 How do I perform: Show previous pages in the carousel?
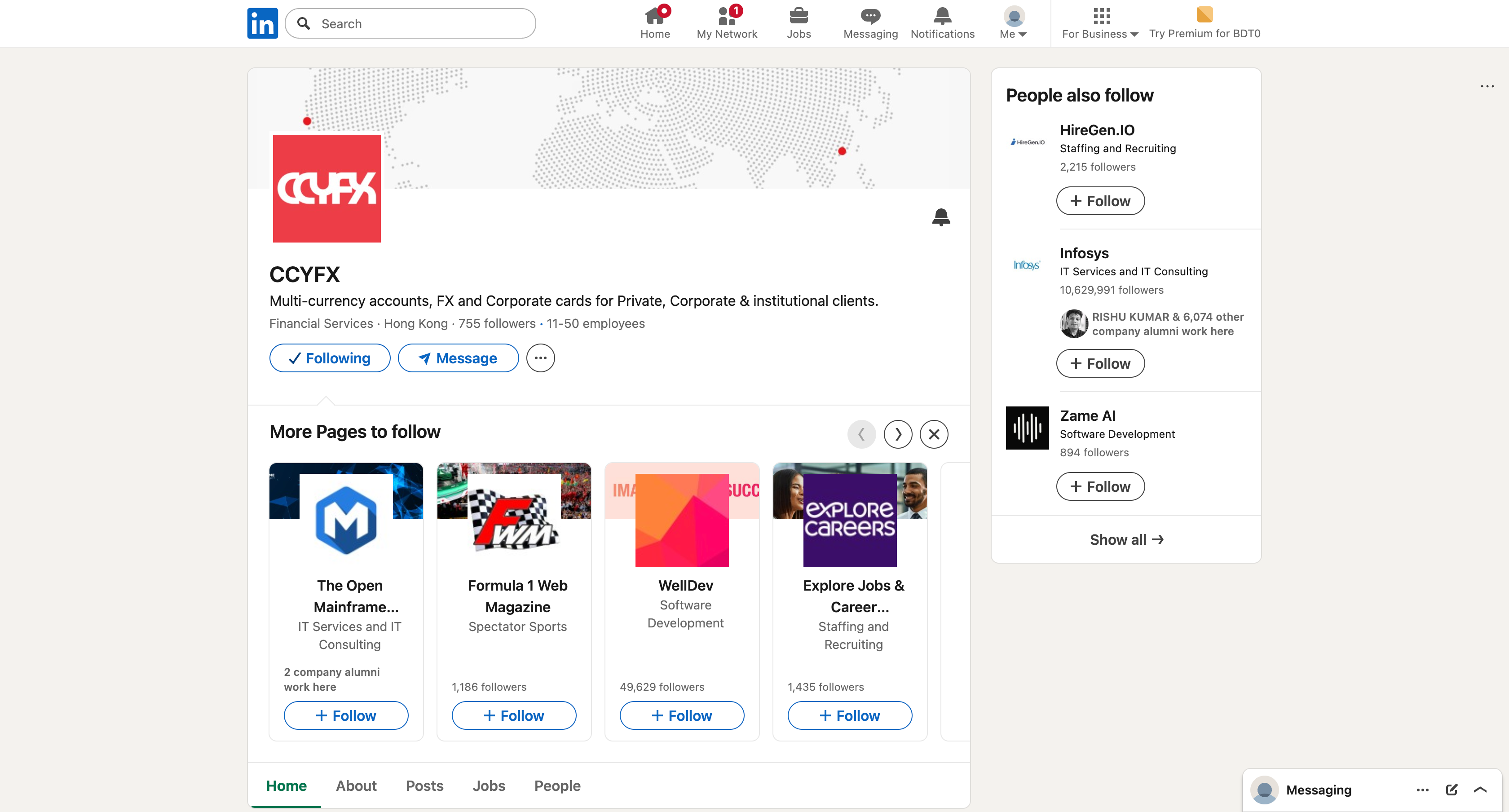tap(861, 434)
